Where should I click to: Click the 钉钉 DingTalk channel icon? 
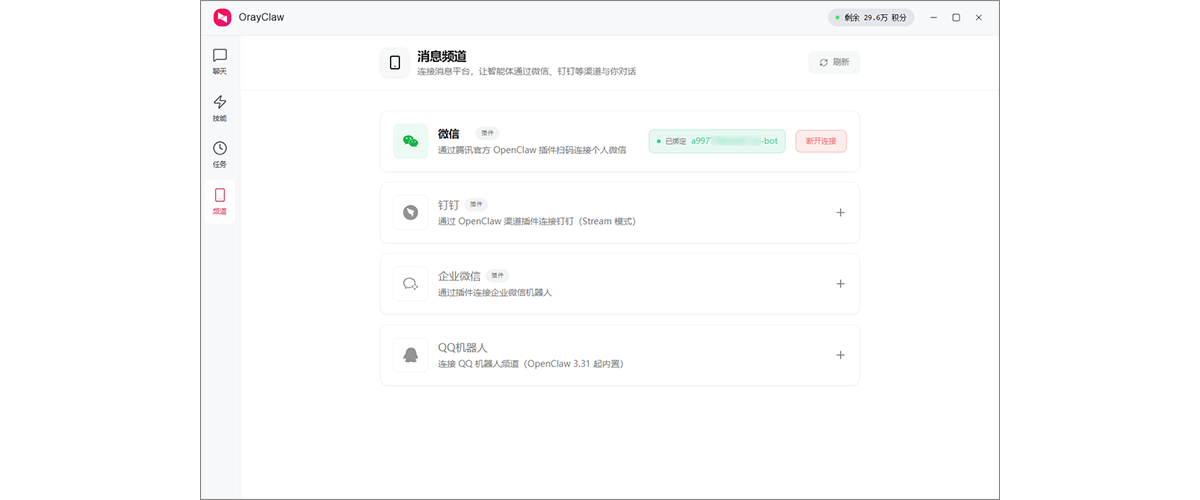pyautogui.click(x=410, y=212)
